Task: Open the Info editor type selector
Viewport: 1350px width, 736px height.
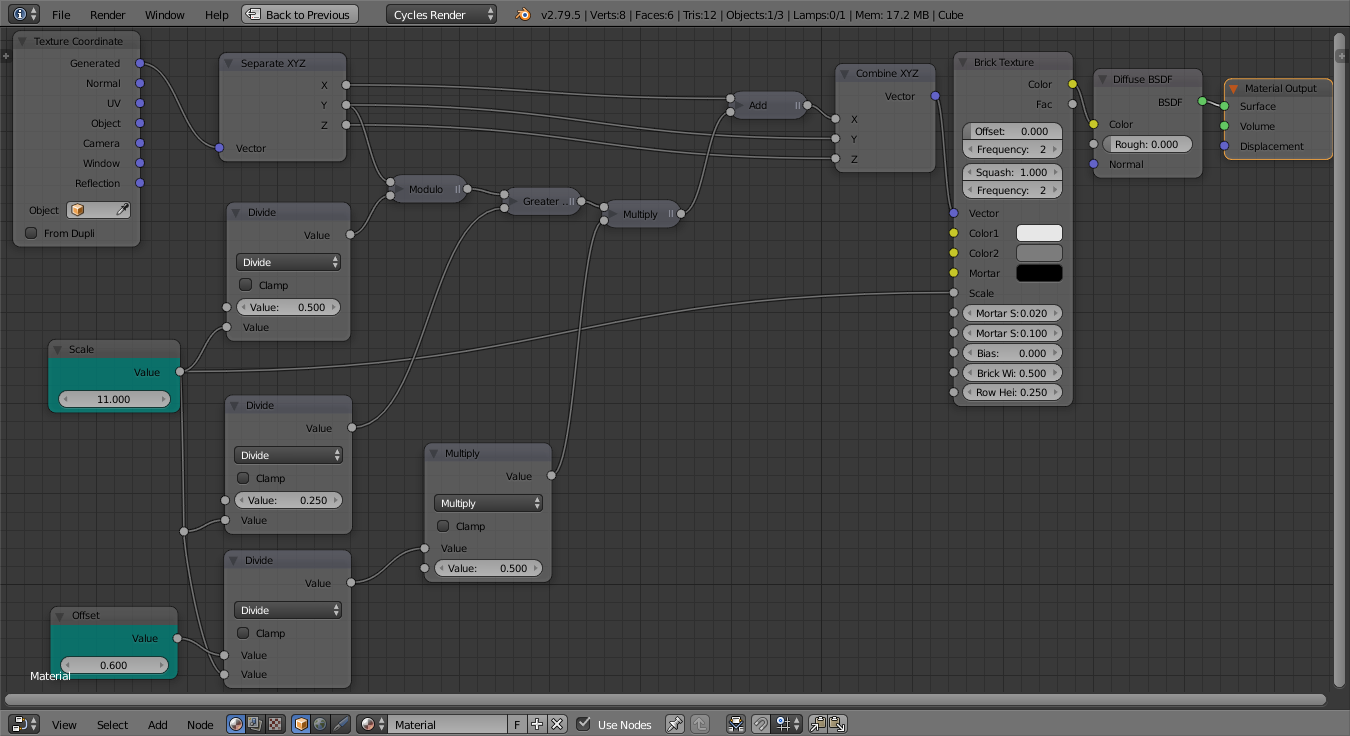Action: click(24, 14)
